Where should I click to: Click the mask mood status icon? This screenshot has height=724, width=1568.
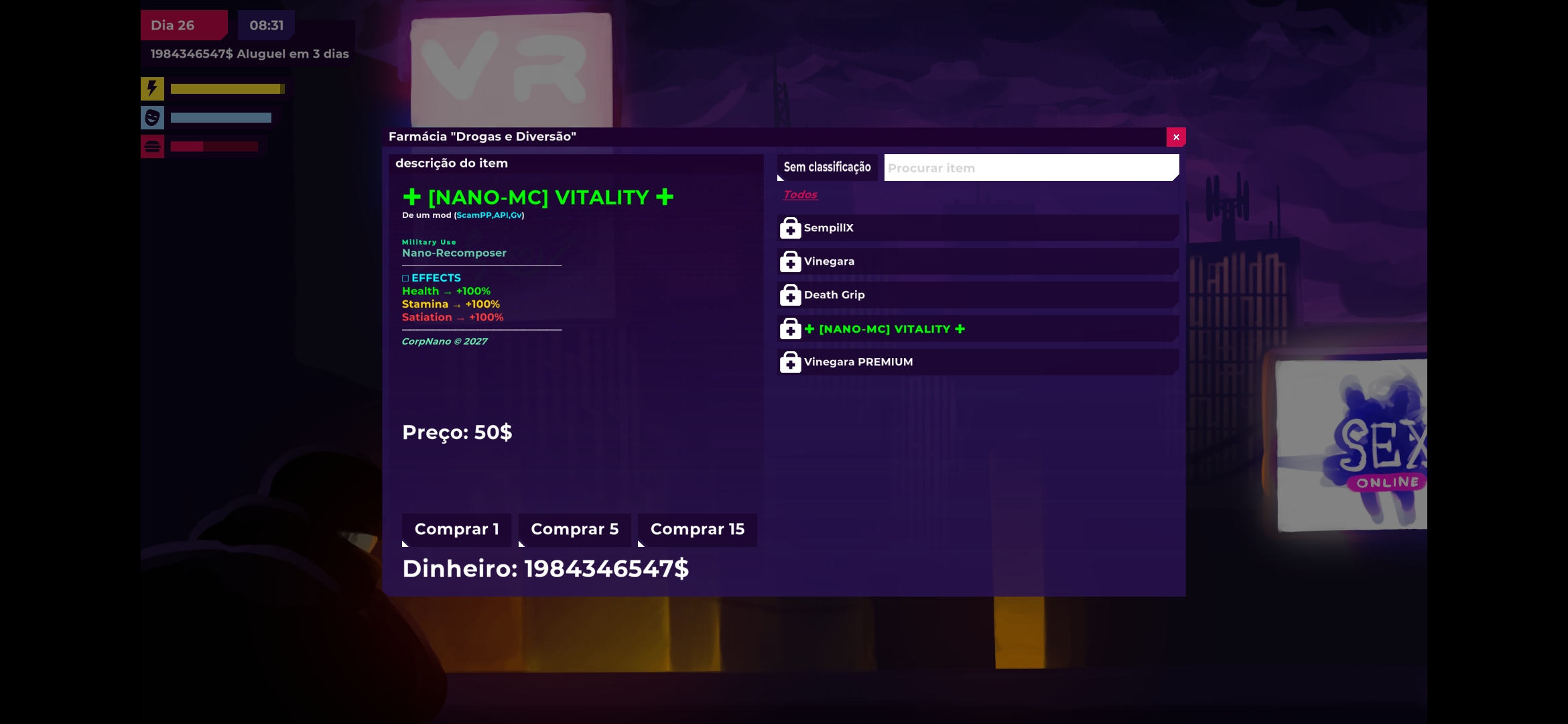pyautogui.click(x=152, y=118)
